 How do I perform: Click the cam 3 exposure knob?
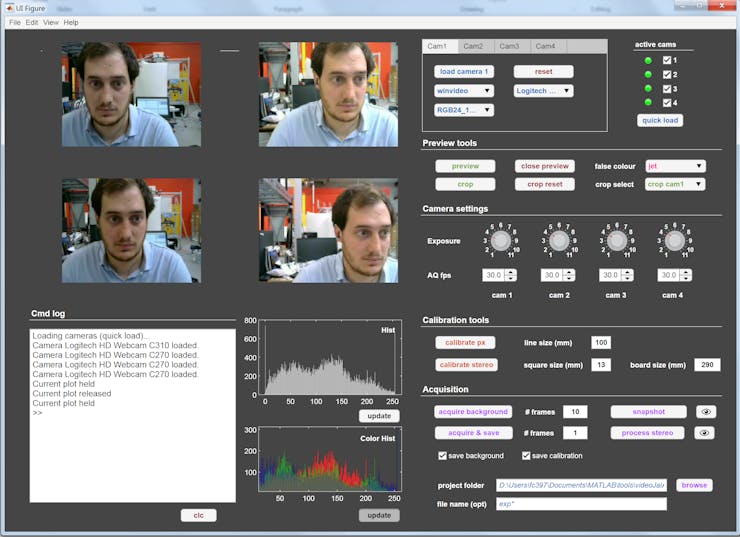point(616,241)
